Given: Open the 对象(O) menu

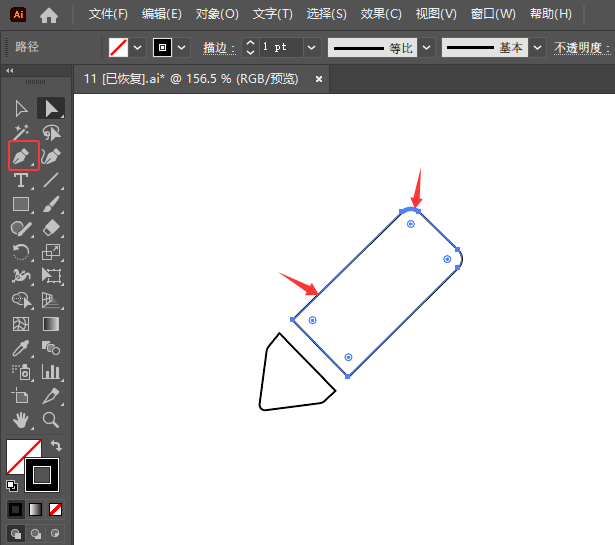Looking at the screenshot, I should pyautogui.click(x=217, y=15).
